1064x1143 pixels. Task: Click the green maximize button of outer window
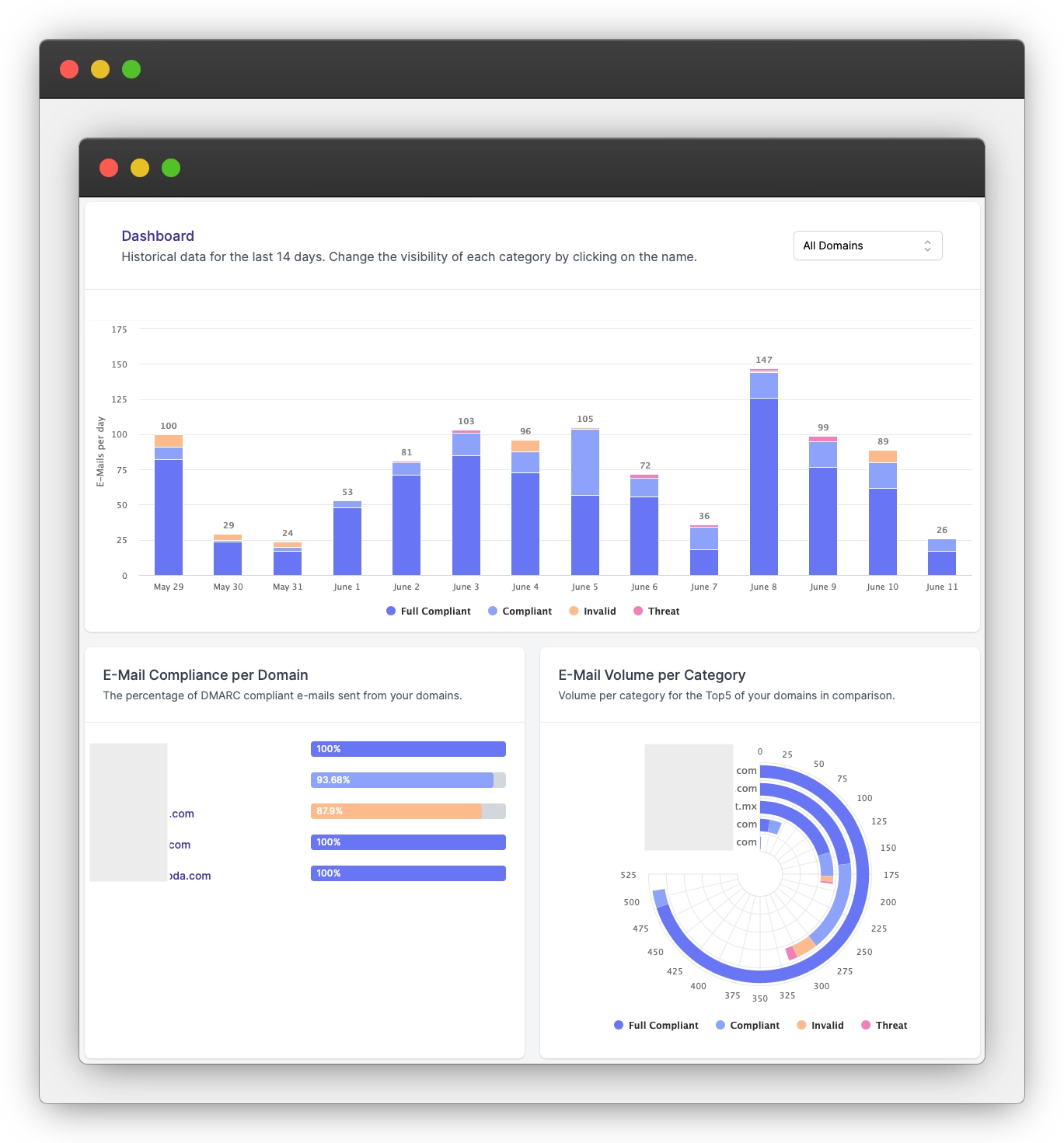pyautogui.click(x=131, y=69)
